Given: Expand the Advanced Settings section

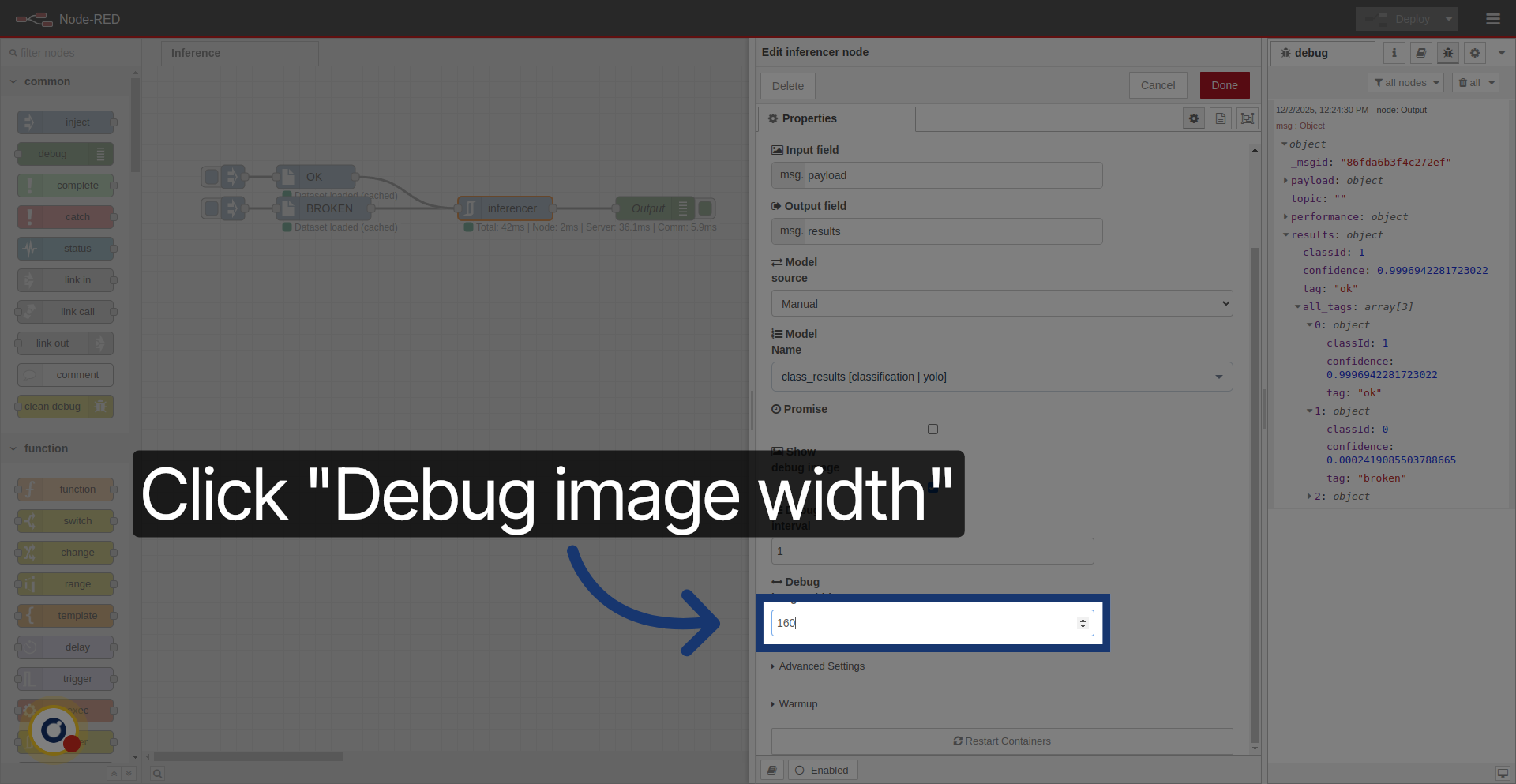Looking at the screenshot, I should click(821, 666).
